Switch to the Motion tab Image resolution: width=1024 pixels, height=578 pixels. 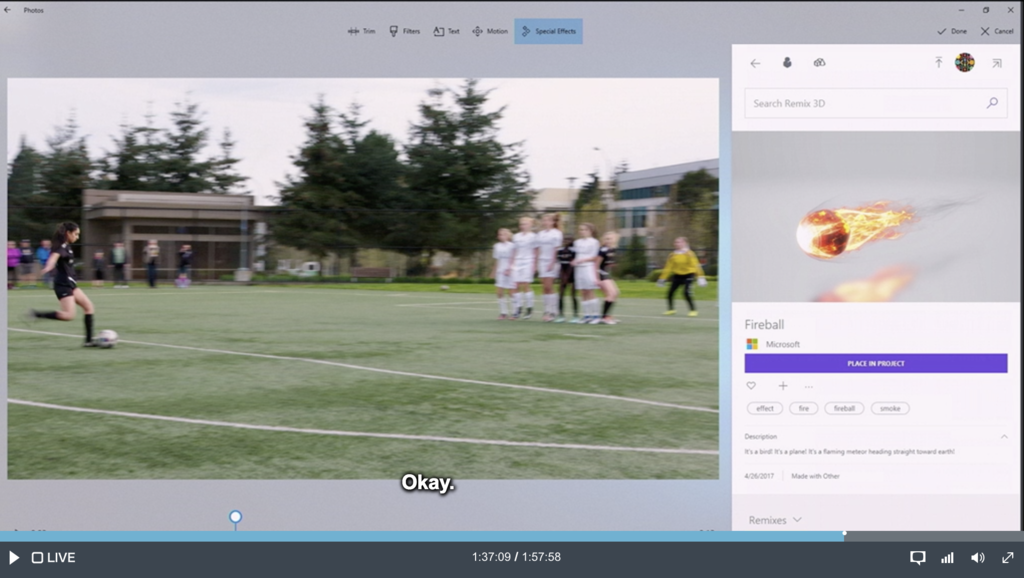(x=490, y=31)
